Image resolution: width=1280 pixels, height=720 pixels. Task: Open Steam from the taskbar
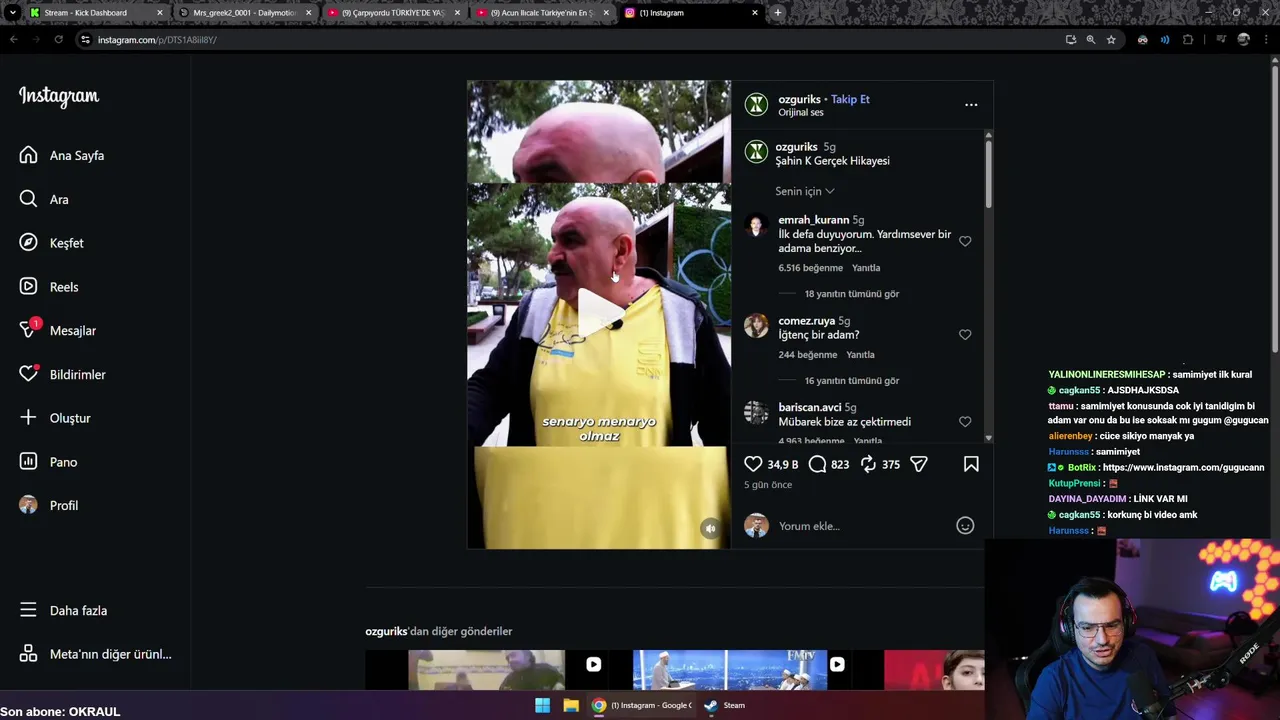click(x=725, y=705)
